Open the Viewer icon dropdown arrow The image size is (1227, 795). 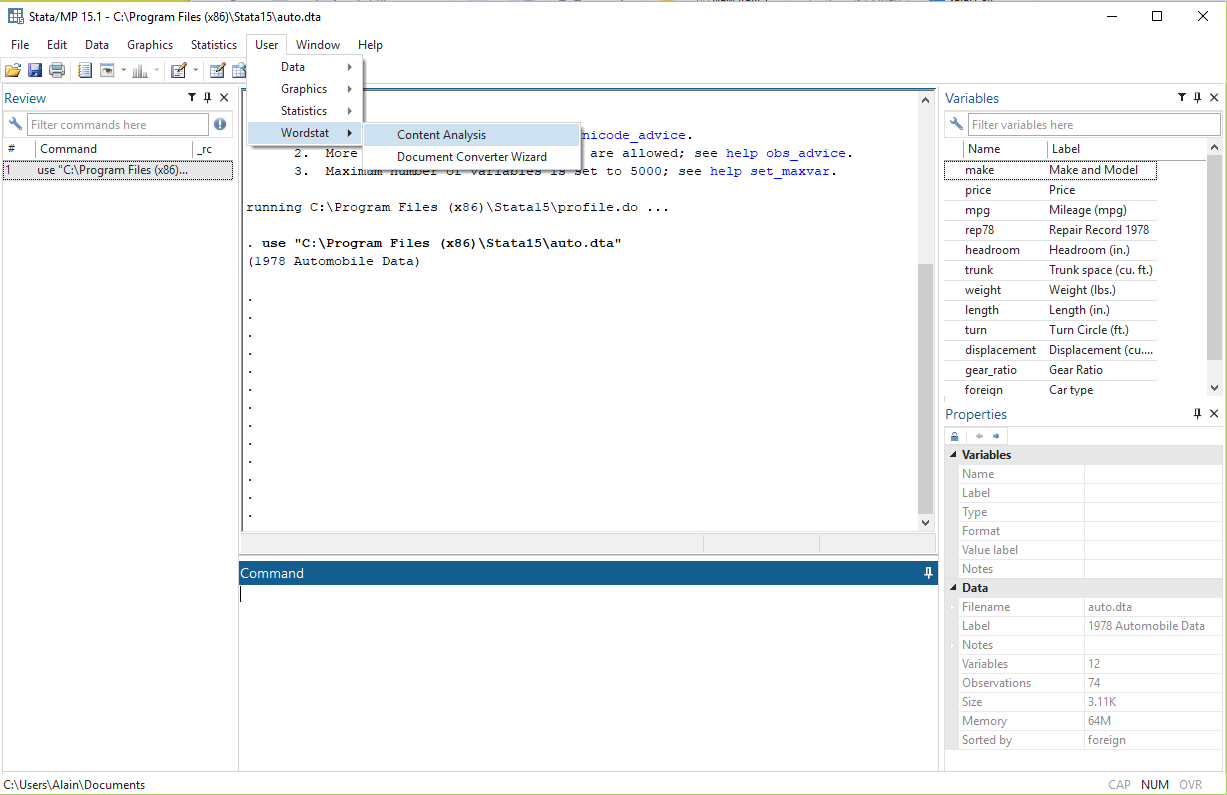pyautogui.click(x=123, y=70)
